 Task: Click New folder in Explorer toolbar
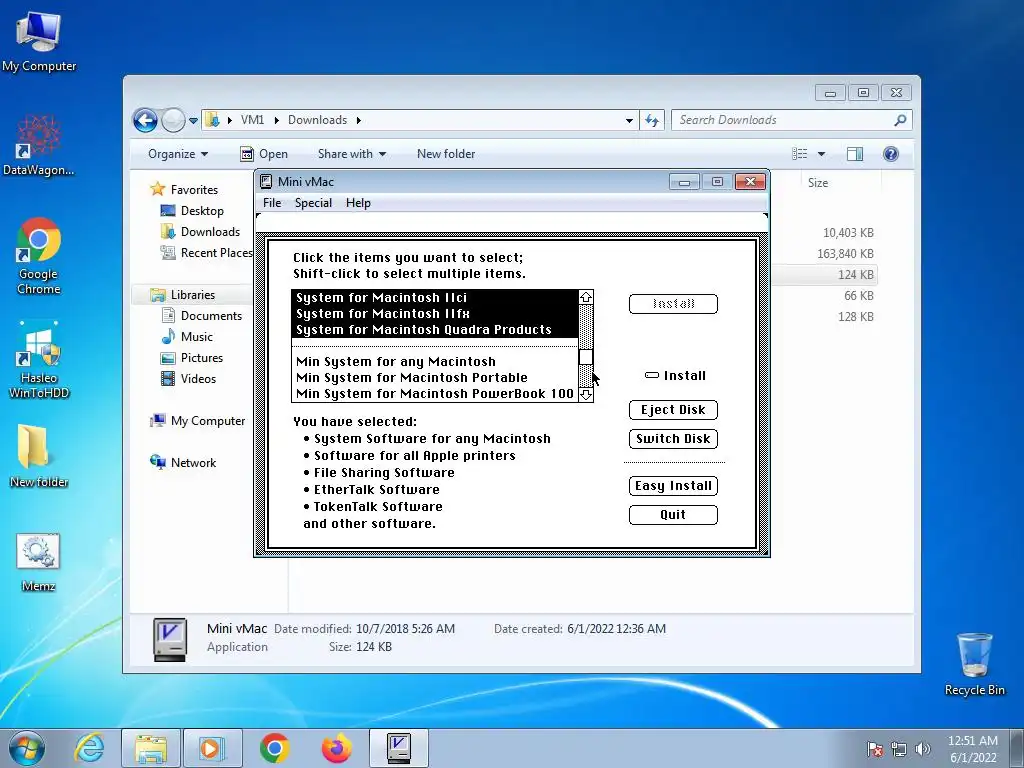pyautogui.click(x=446, y=154)
